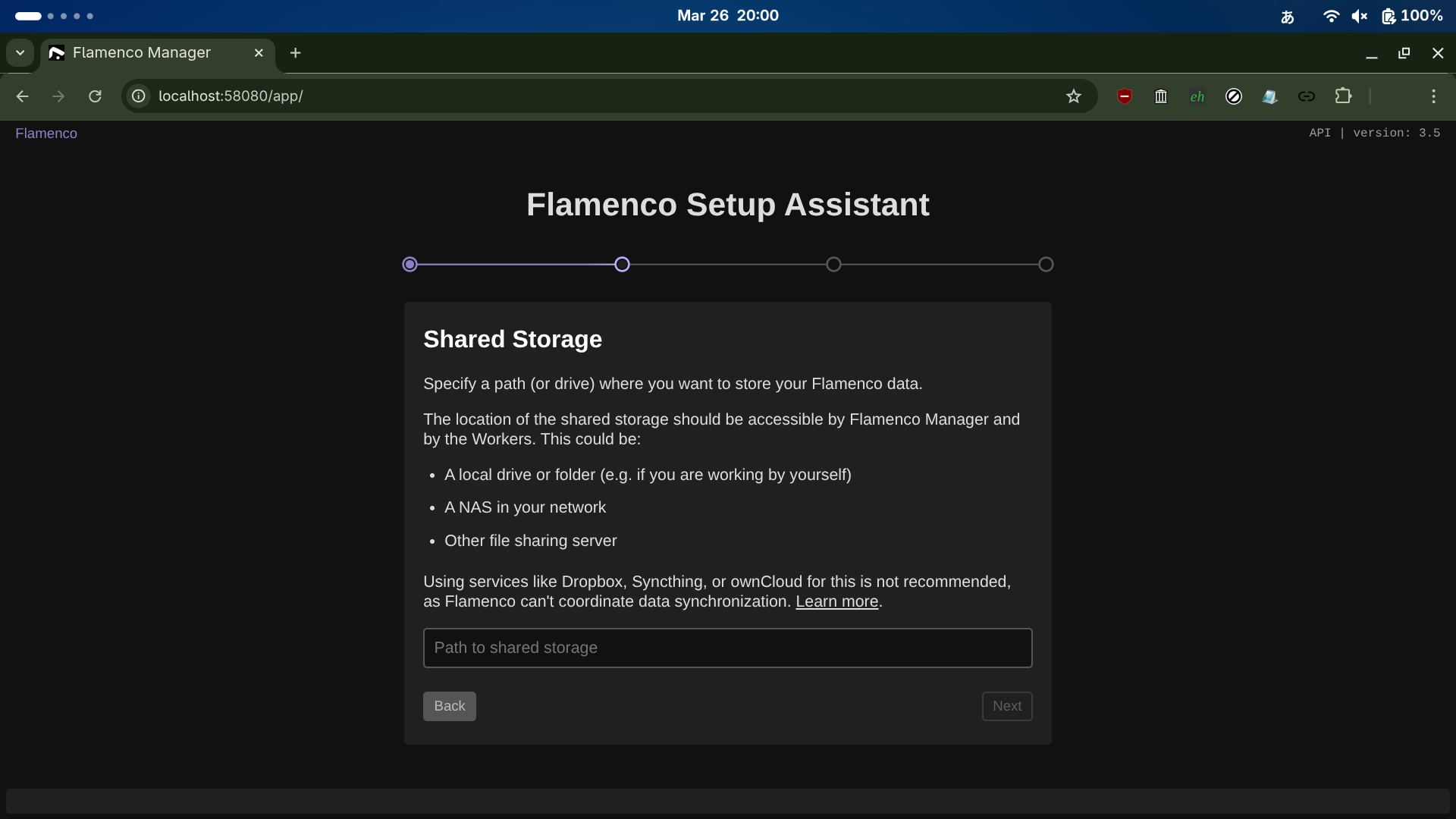Open the browser three-dot menu

click(1433, 96)
